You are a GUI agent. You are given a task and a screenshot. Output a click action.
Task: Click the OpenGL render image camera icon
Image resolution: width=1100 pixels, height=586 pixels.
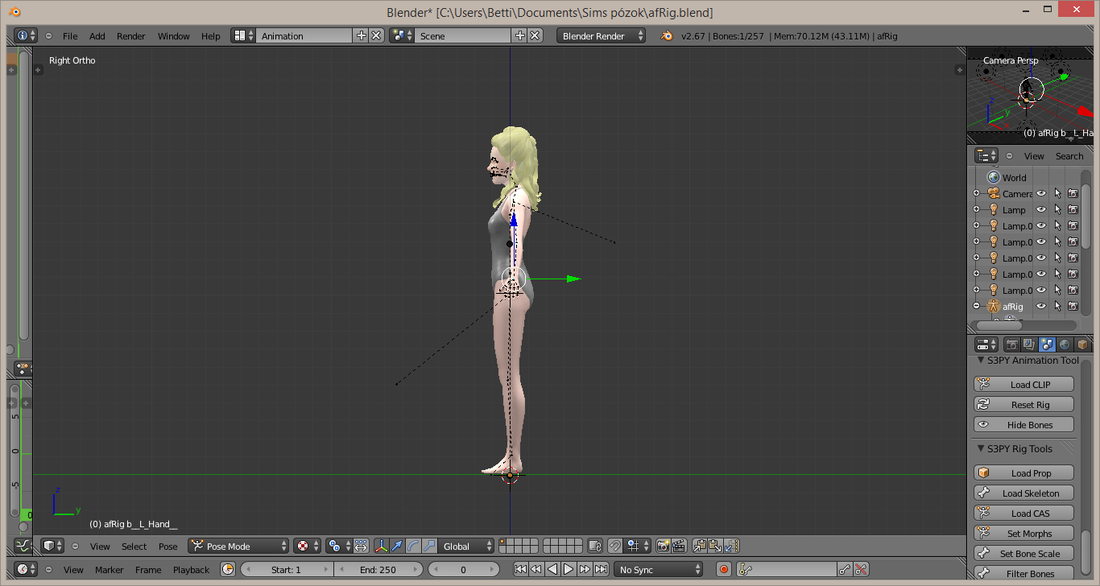pyautogui.click(x=662, y=546)
